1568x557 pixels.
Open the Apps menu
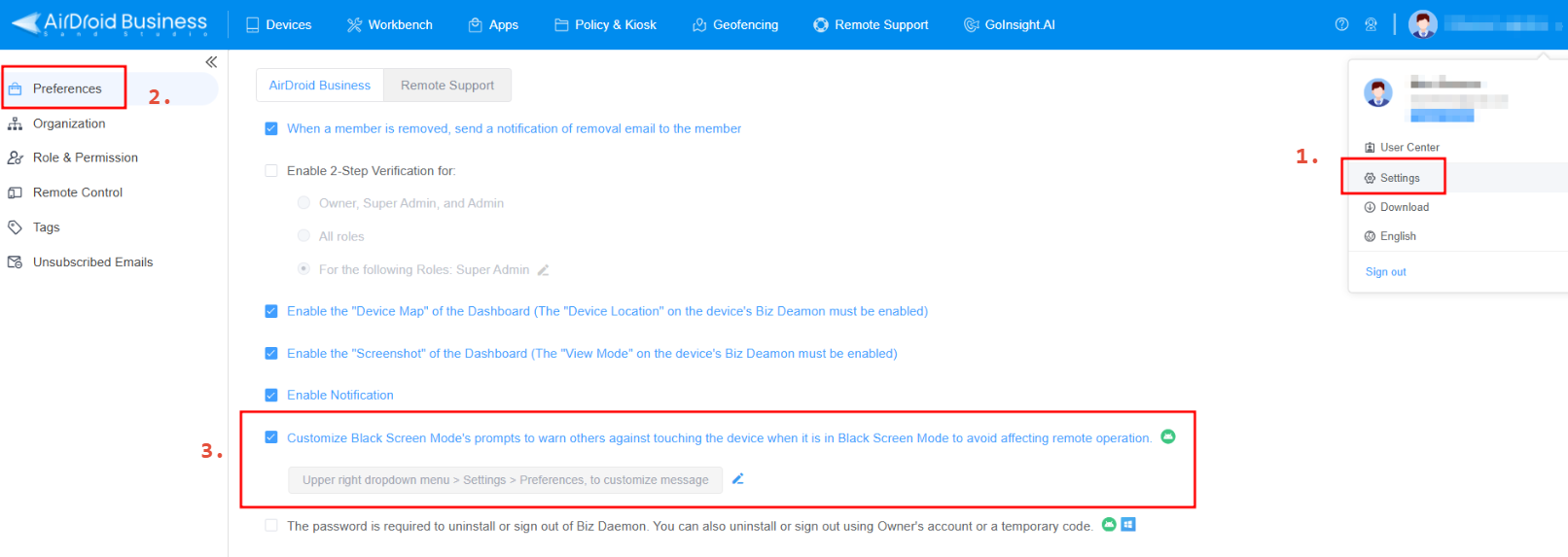[x=493, y=24]
